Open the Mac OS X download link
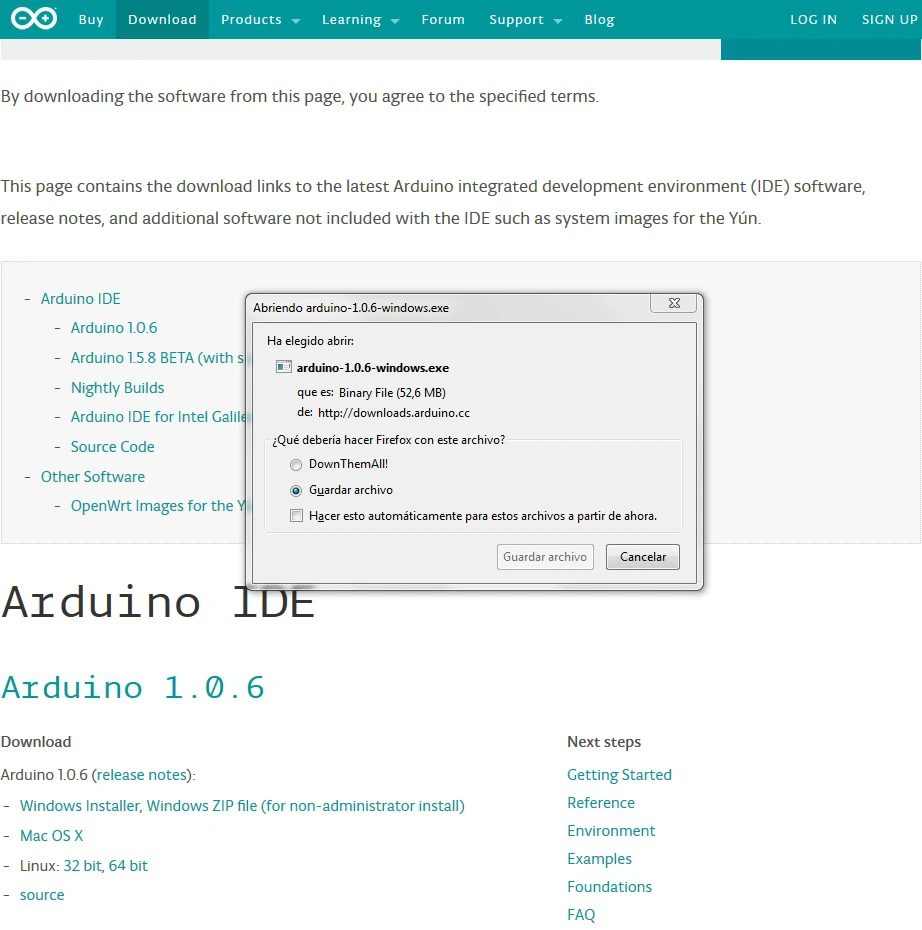The width and height of the screenshot is (922, 930). click(x=51, y=836)
